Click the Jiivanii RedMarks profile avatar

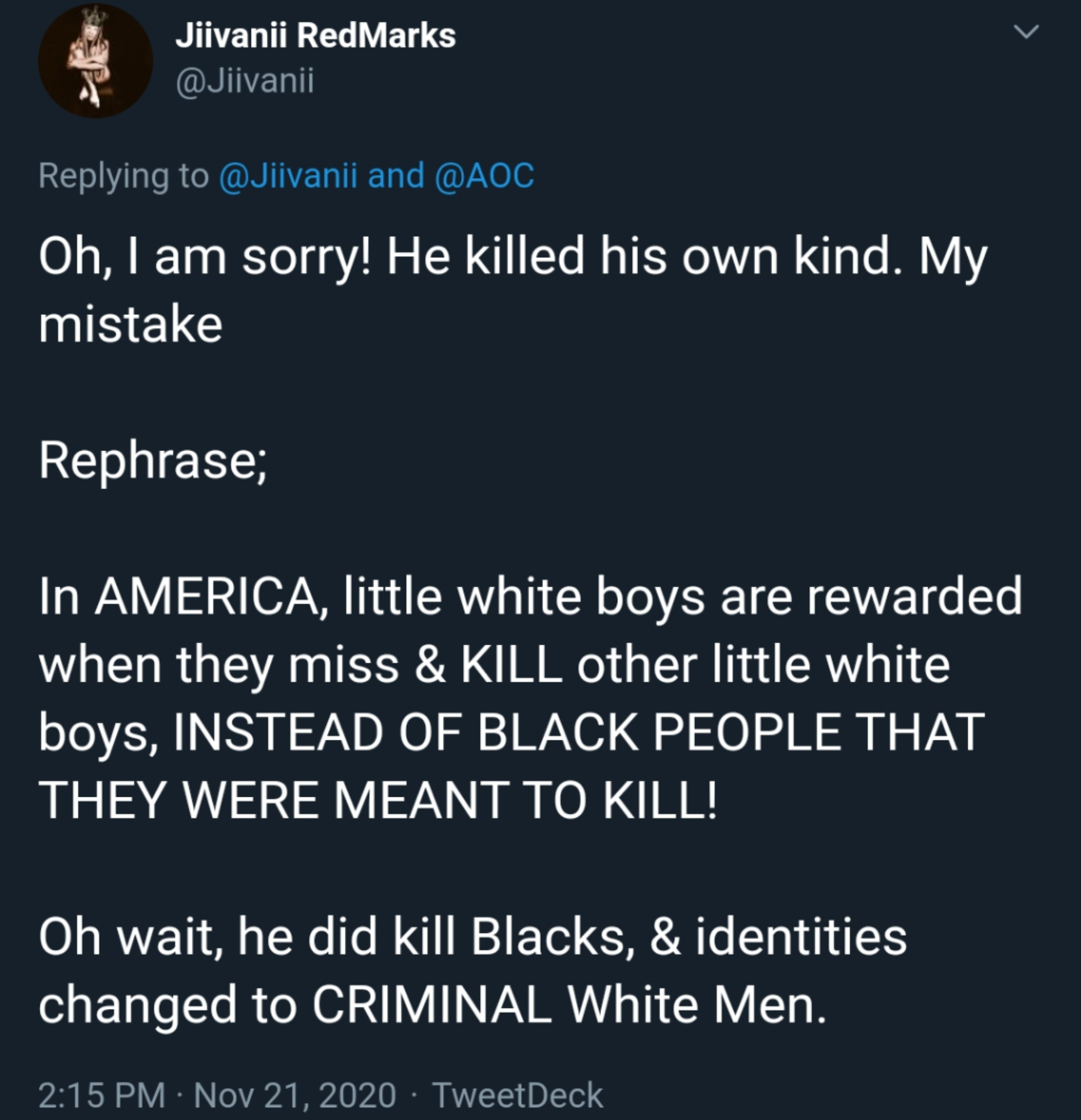pyautogui.click(x=96, y=61)
